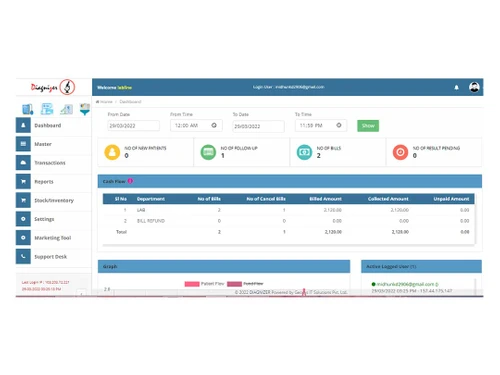Click the Department column header
This screenshot has height=375, width=500.
pos(151,199)
